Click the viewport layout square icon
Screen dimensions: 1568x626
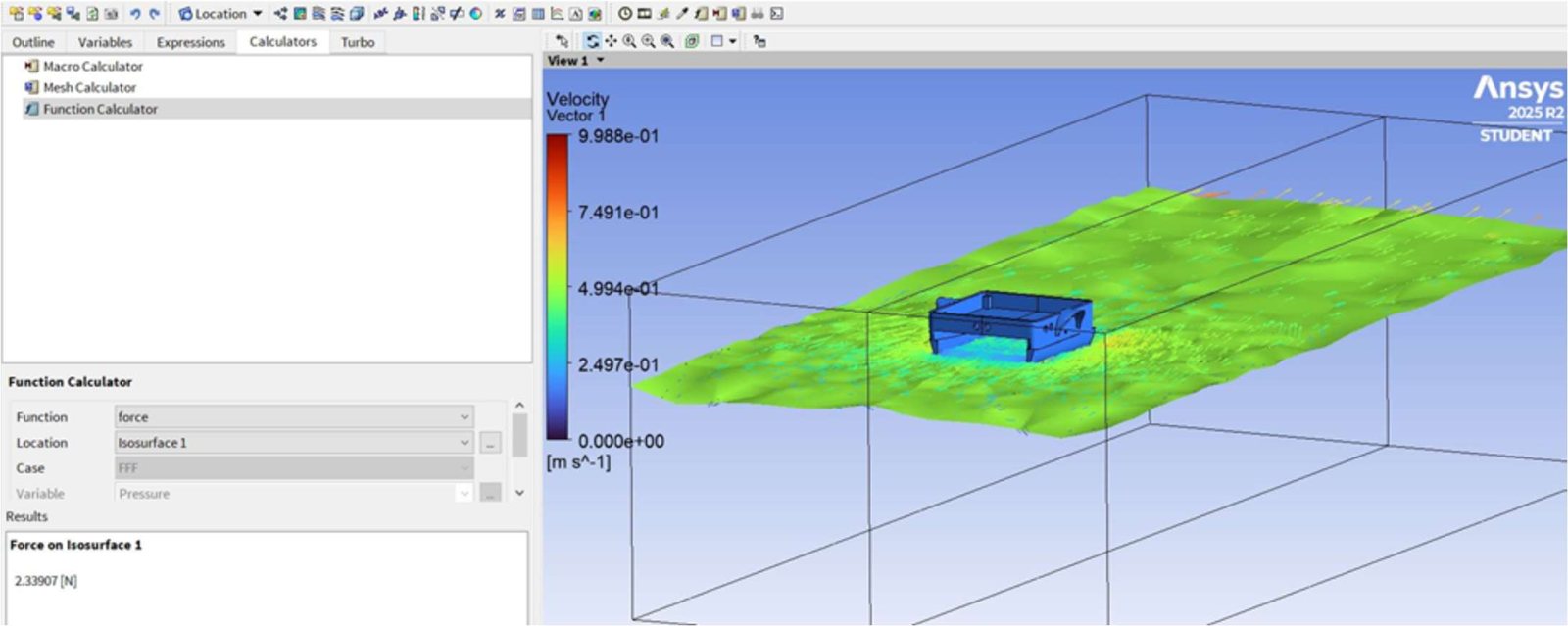(x=717, y=41)
